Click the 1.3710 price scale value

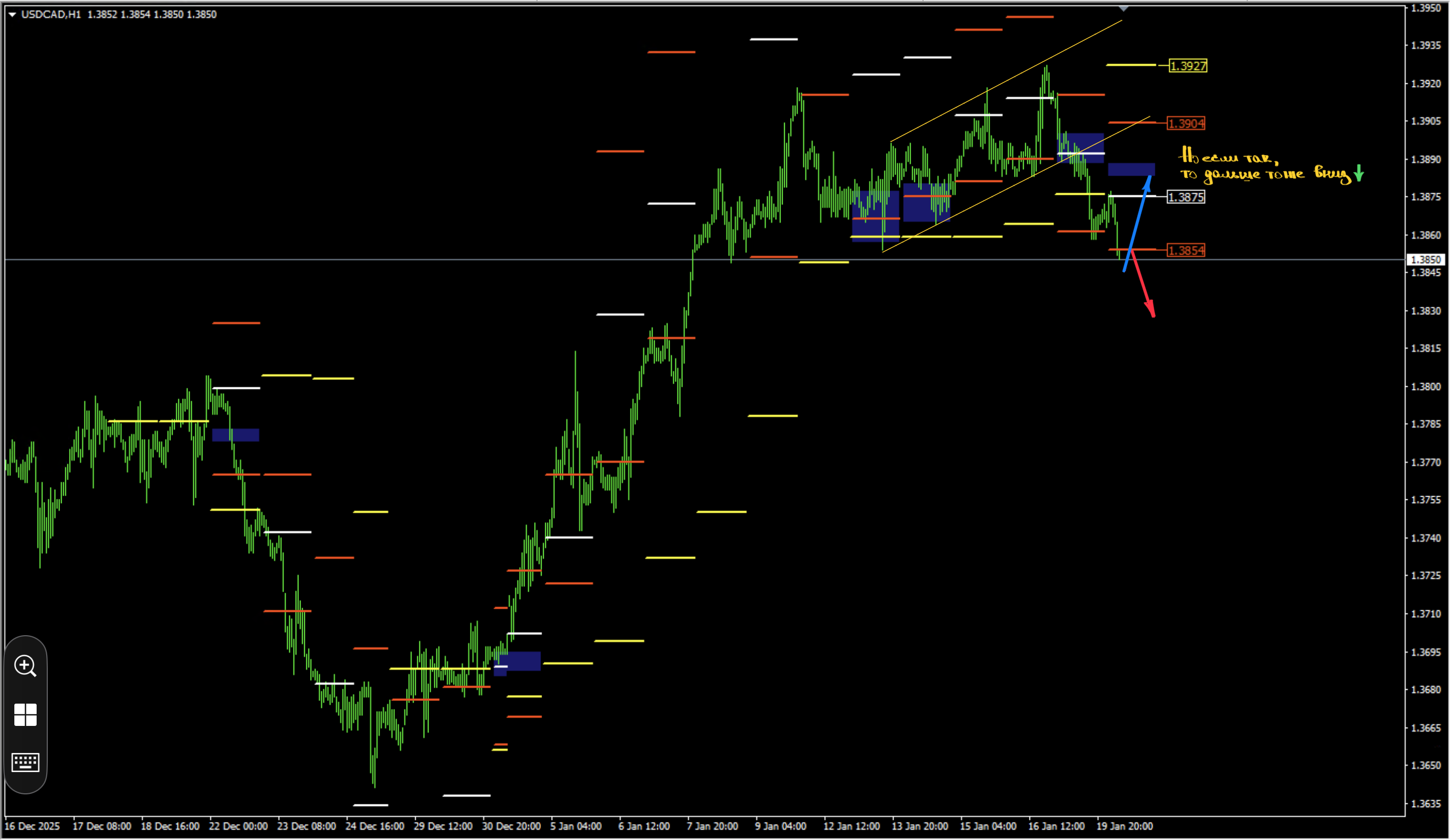[x=1426, y=614]
